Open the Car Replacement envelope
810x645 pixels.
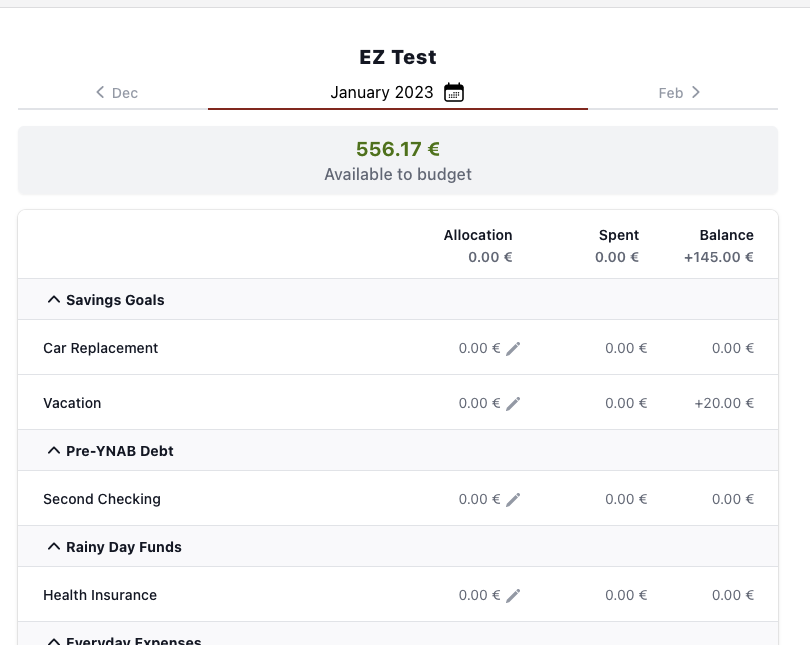point(99,347)
